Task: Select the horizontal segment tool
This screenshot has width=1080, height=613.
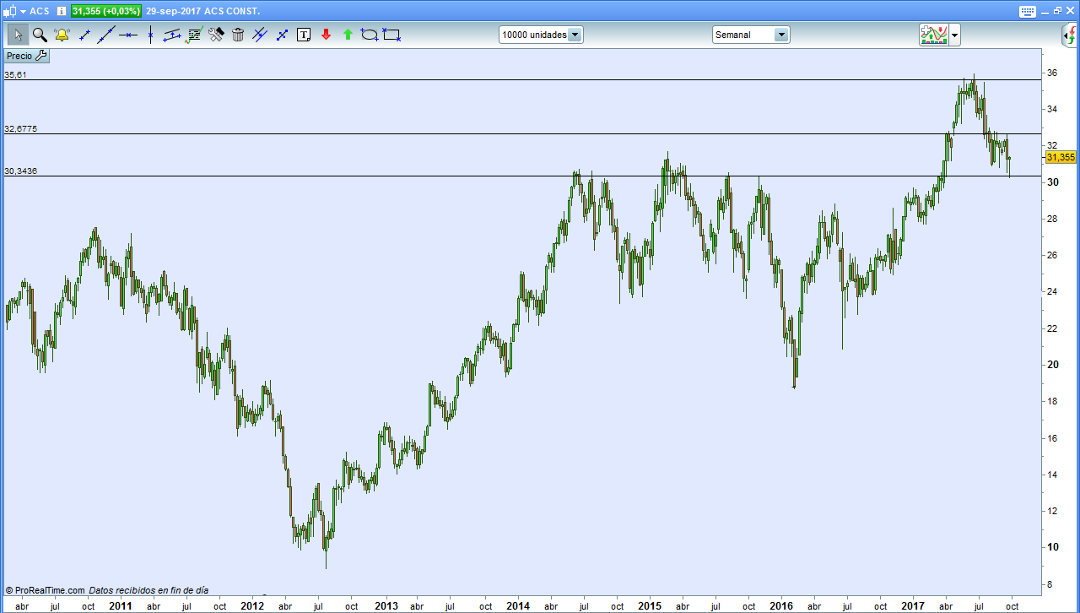Action: 128,34
